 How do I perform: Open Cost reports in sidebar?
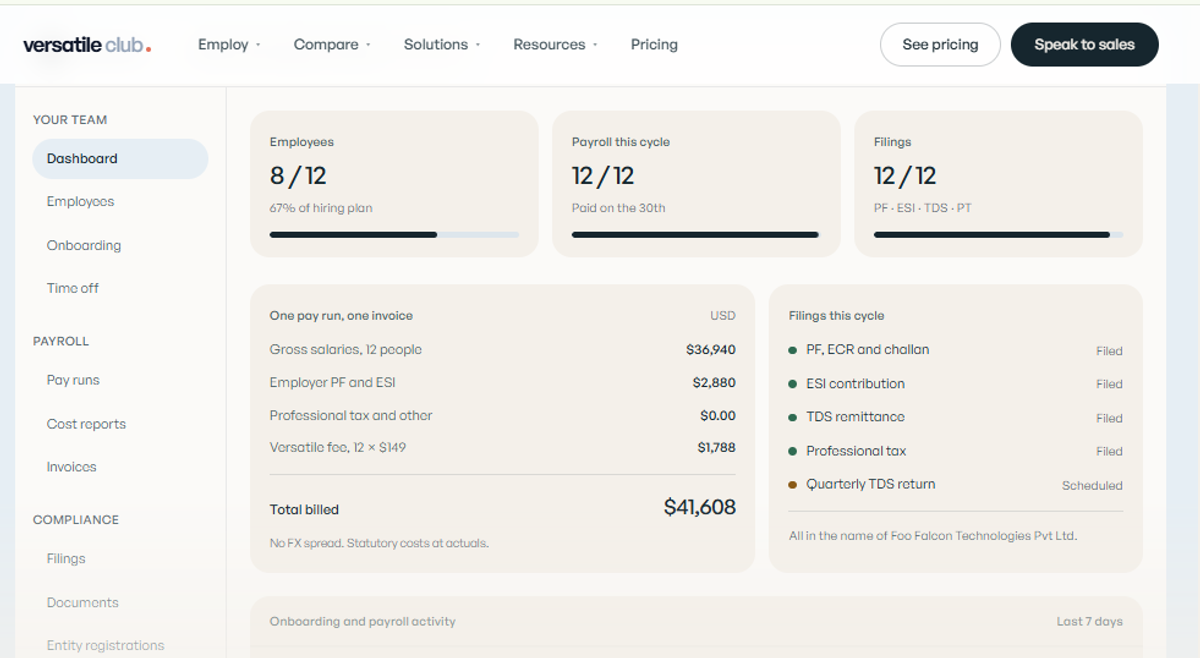click(86, 424)
